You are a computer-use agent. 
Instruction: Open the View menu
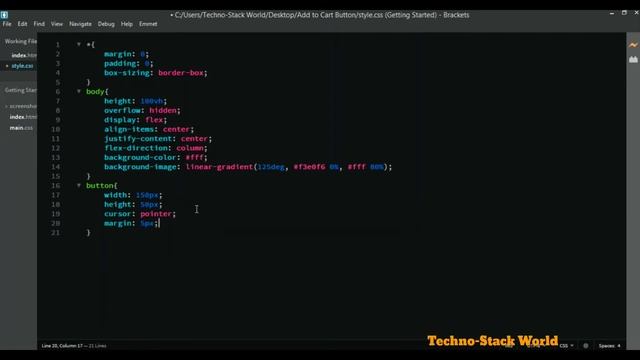coord(57,24)
